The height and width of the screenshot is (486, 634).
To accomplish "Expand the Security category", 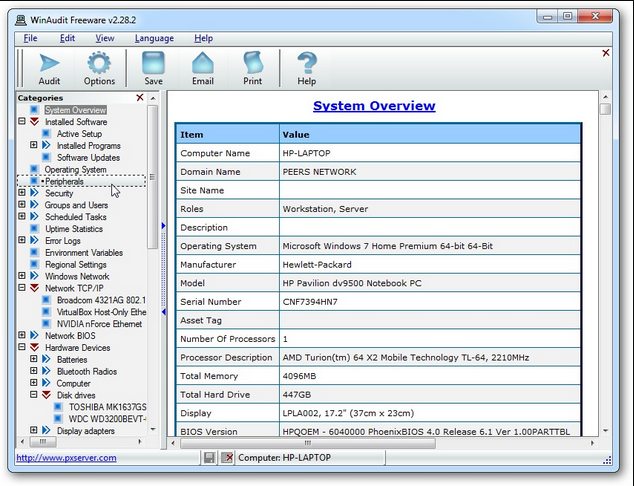I will (x=22, y=192).
